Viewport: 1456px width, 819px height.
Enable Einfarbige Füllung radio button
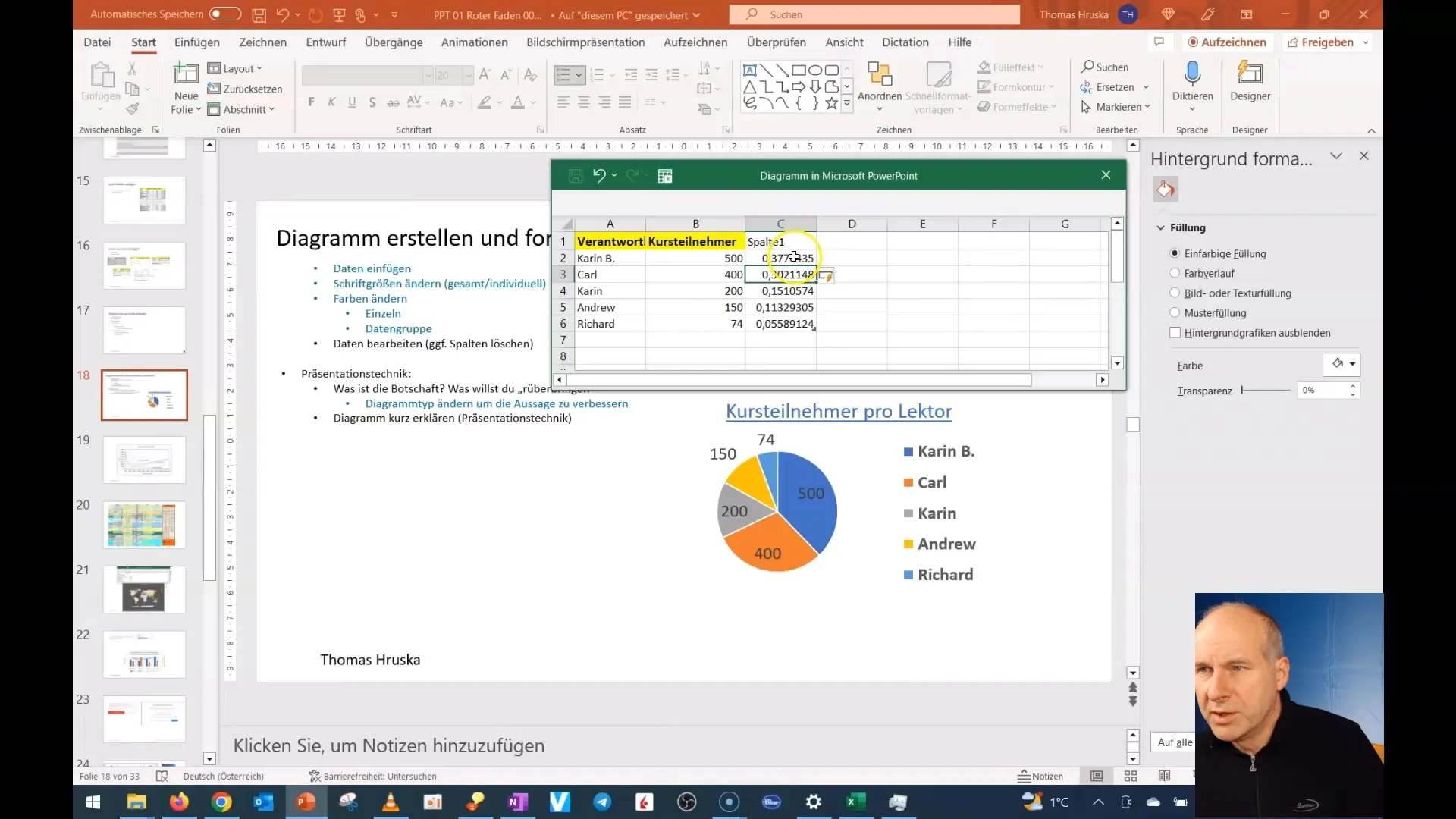(1176, 253)
